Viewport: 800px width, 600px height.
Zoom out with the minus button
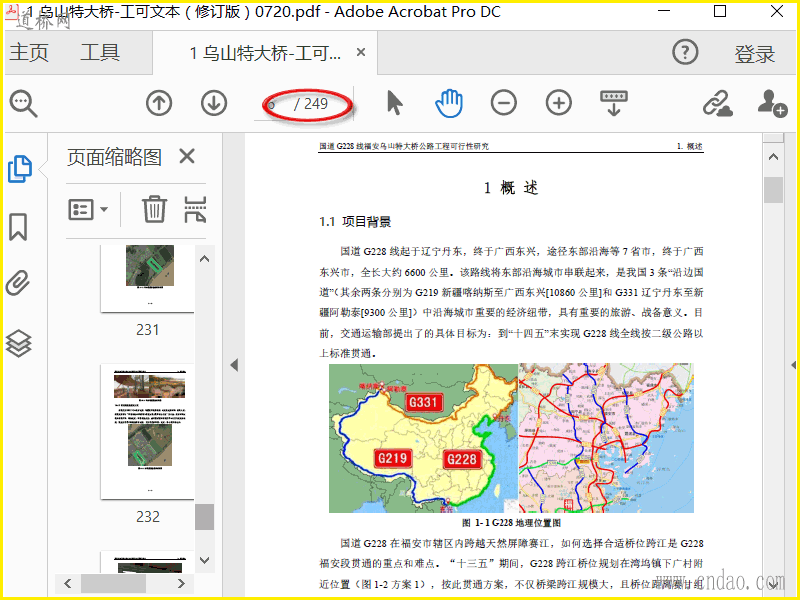tap(504, 103)
